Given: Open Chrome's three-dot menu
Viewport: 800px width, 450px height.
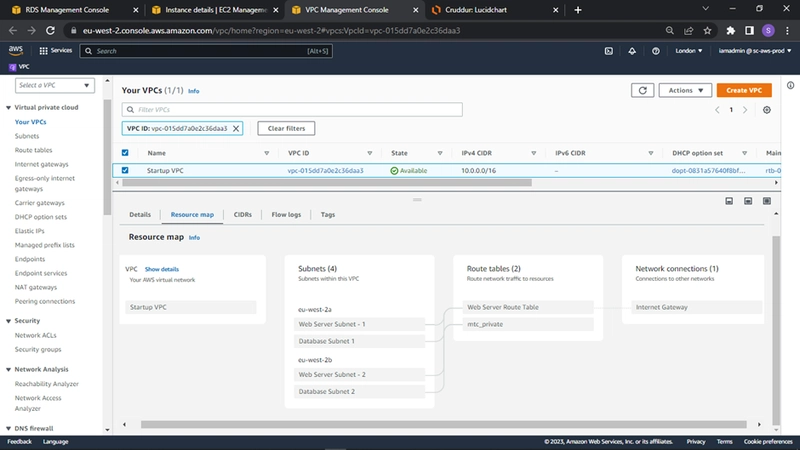Looking at the screenshot, I should [x=787, y=31].
